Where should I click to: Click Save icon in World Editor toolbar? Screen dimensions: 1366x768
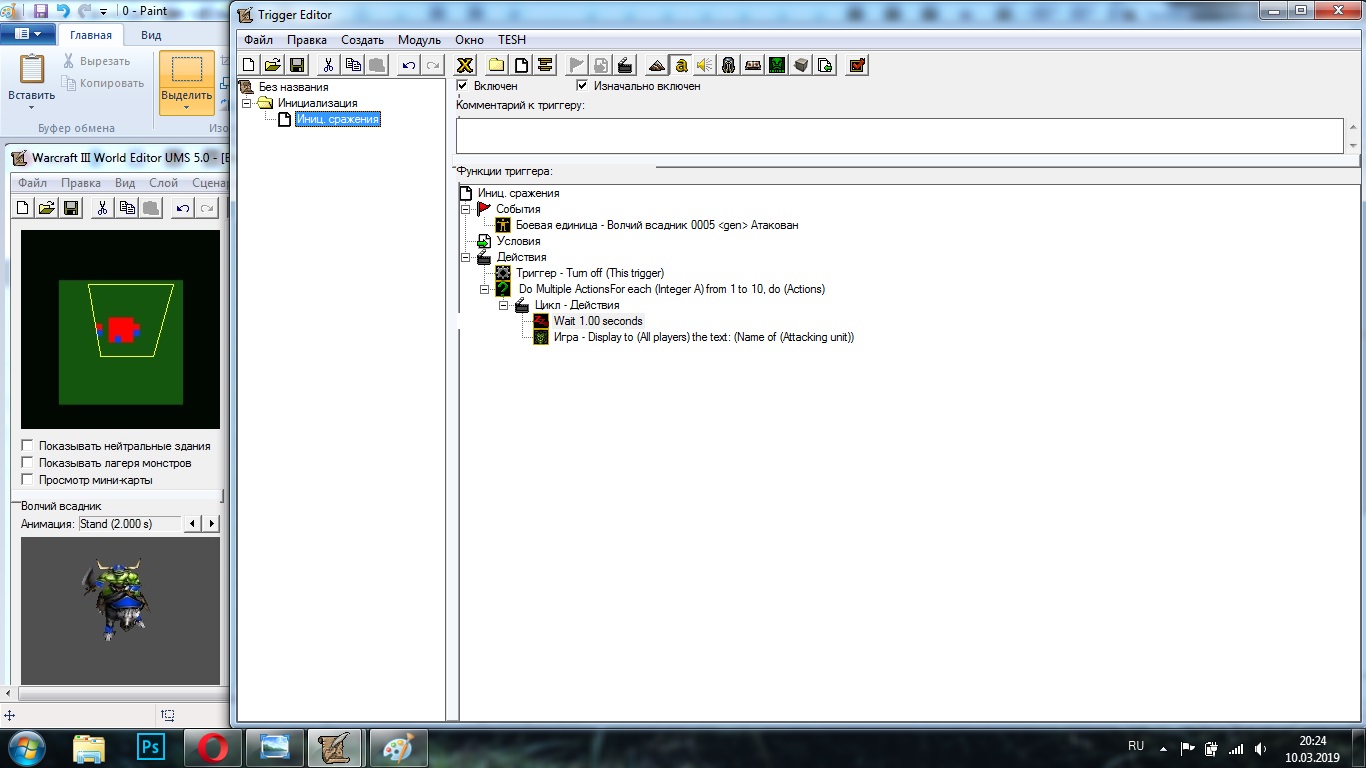coord(71,208)
